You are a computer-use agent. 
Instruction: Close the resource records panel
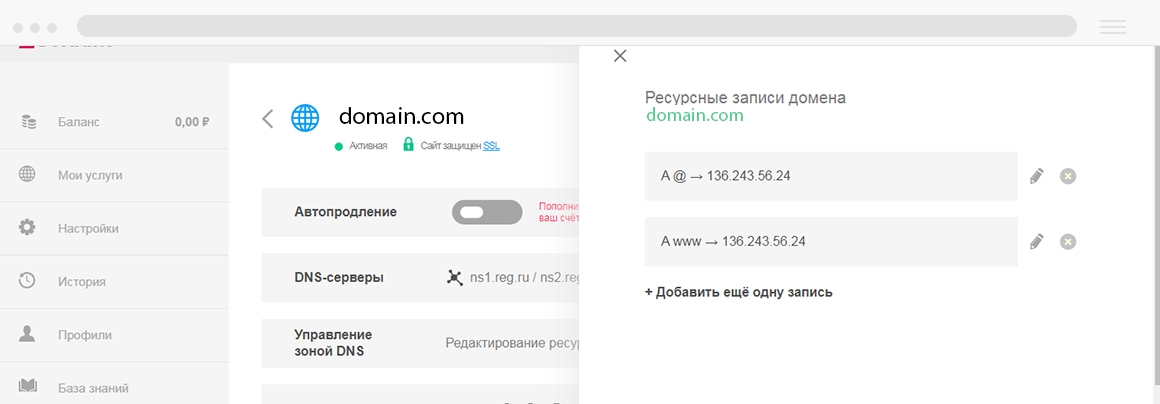620,55
